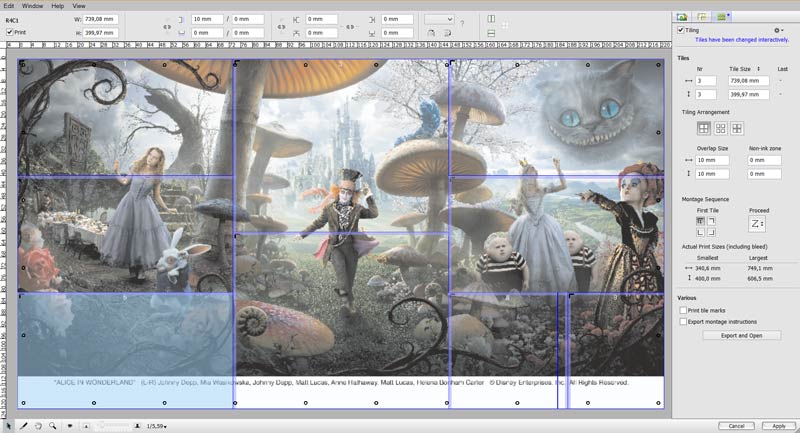Click the top margin icon in toolbar
This screenshot has height=433, width=800.
click(296, 33)
